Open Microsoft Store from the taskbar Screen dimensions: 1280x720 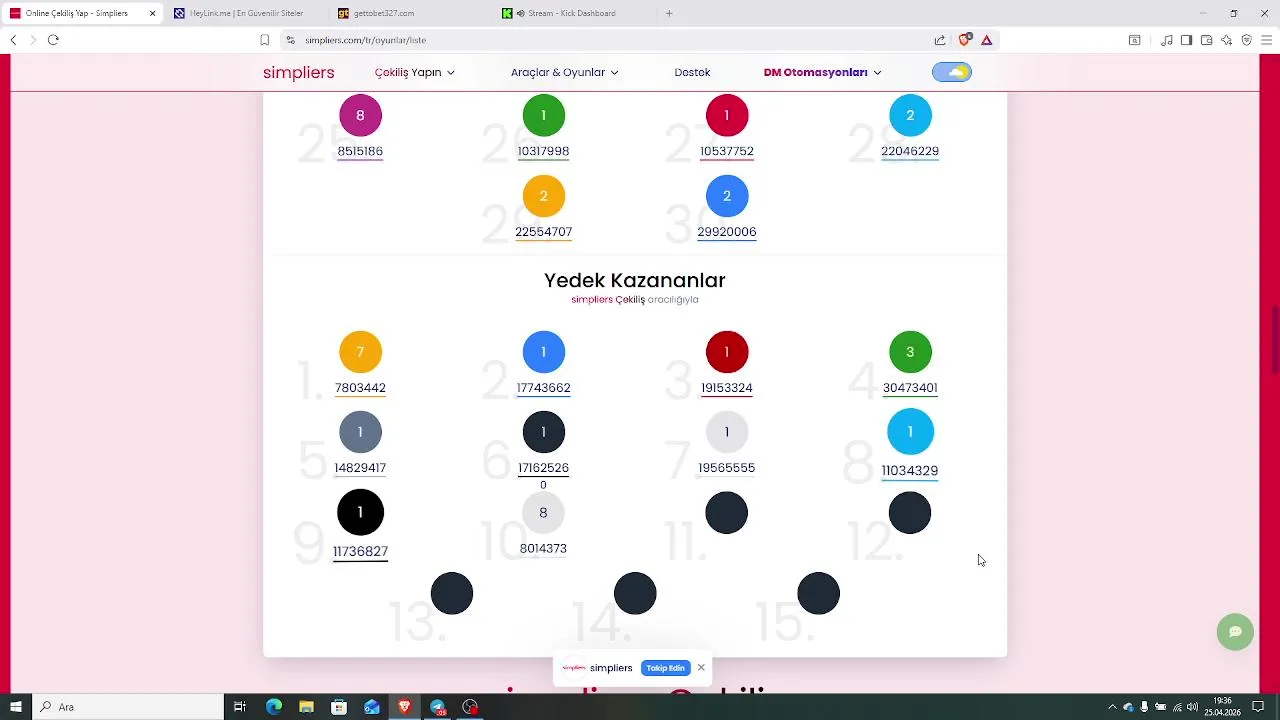pyautogui.click(x=339, y=707)
